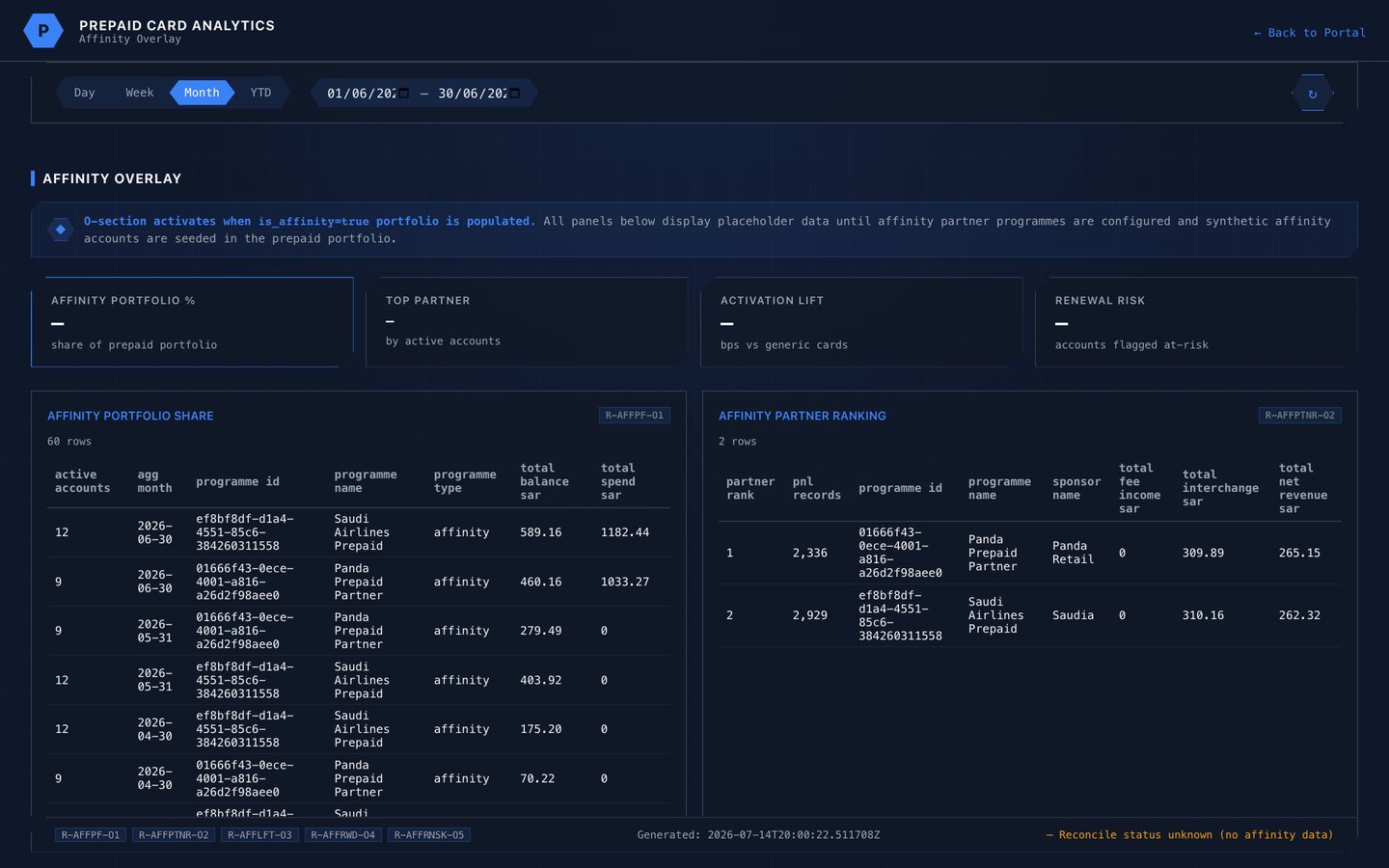
Task: Click pnl records value 2,336
Action: click(x=810, y=553)
